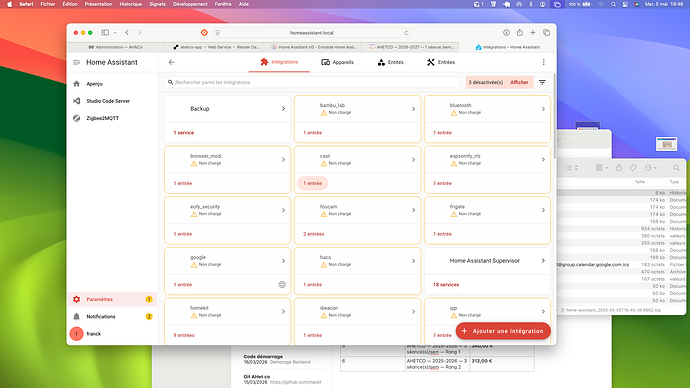Click the homeassistant.local address bar
Image resolution: width=690 pixels, height=388 pixels.
pyautogui.click(x=312, y=33)
